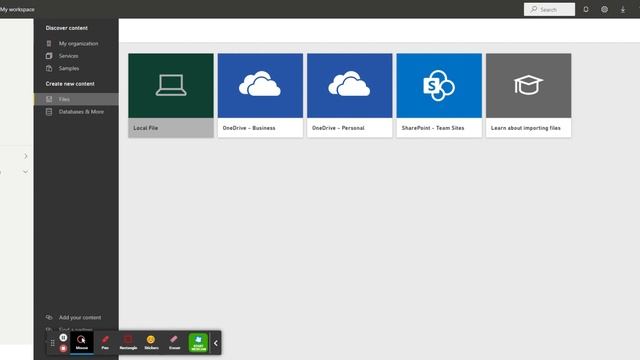
Task: Collapse the recorder toolbar with left chevron
Action: pyautogui.click(x=216, y=343)
